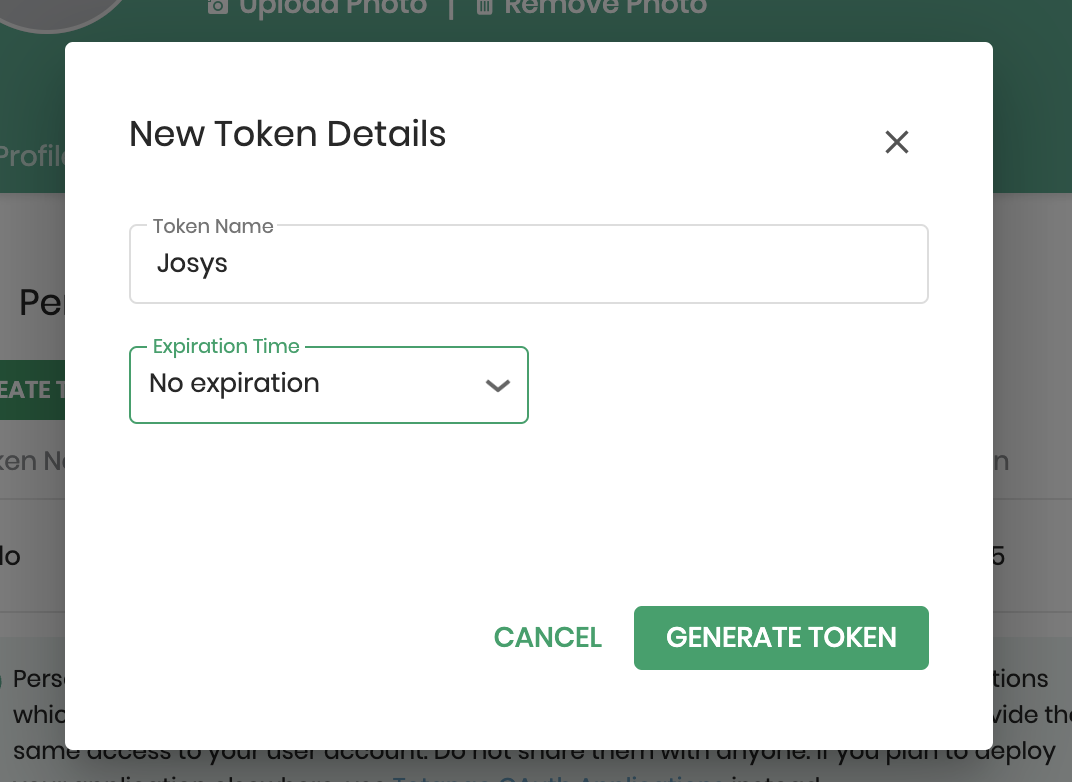The height and width of the screenshot is (782, 1072).
Task: Click the Remove Photo link text
Action: point(605,7)
